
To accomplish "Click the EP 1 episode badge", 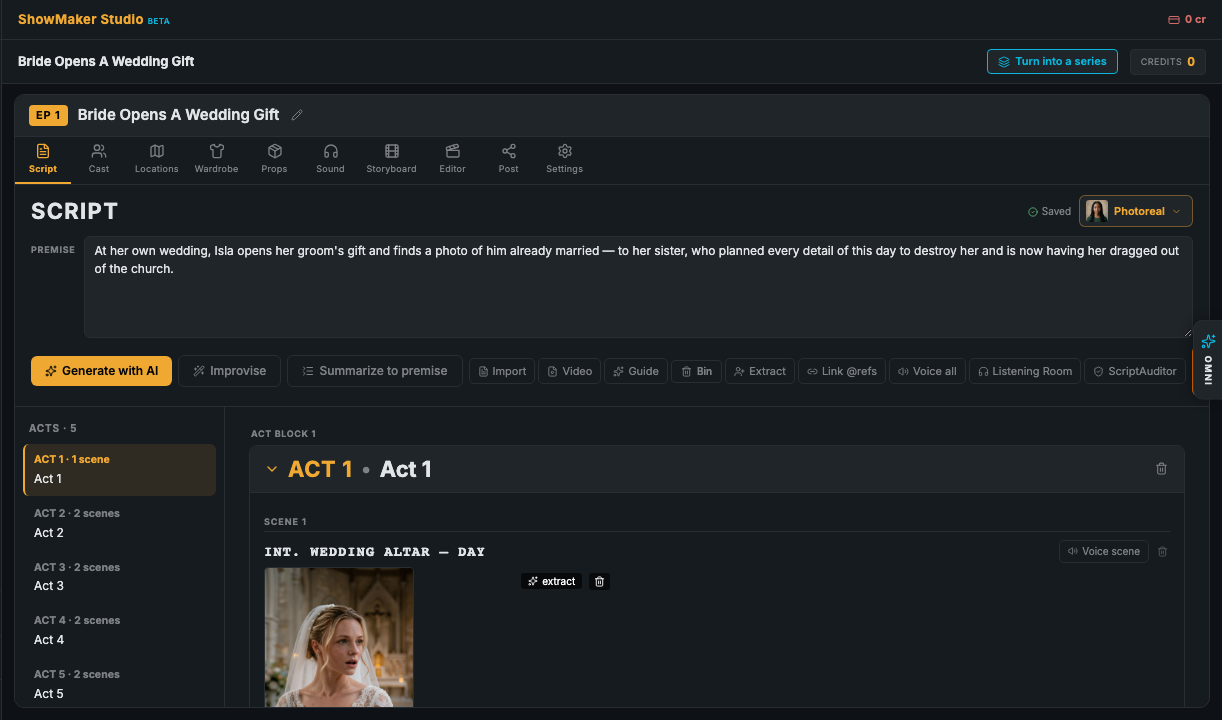I will 48,115.
